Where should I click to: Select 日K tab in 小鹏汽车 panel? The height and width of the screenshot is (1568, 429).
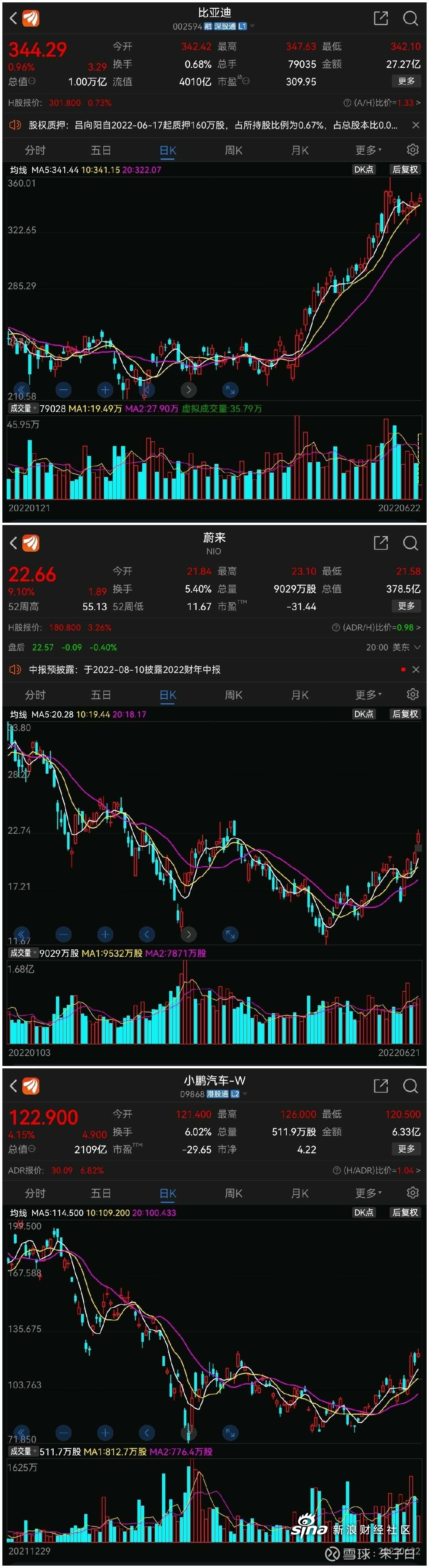[x=168, y=1193]
